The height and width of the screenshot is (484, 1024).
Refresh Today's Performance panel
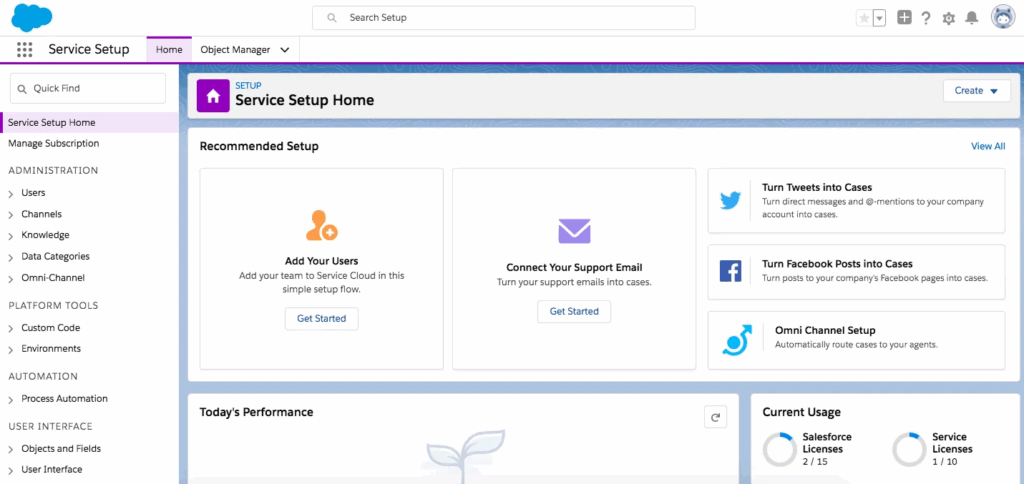(x=715, y=418)
